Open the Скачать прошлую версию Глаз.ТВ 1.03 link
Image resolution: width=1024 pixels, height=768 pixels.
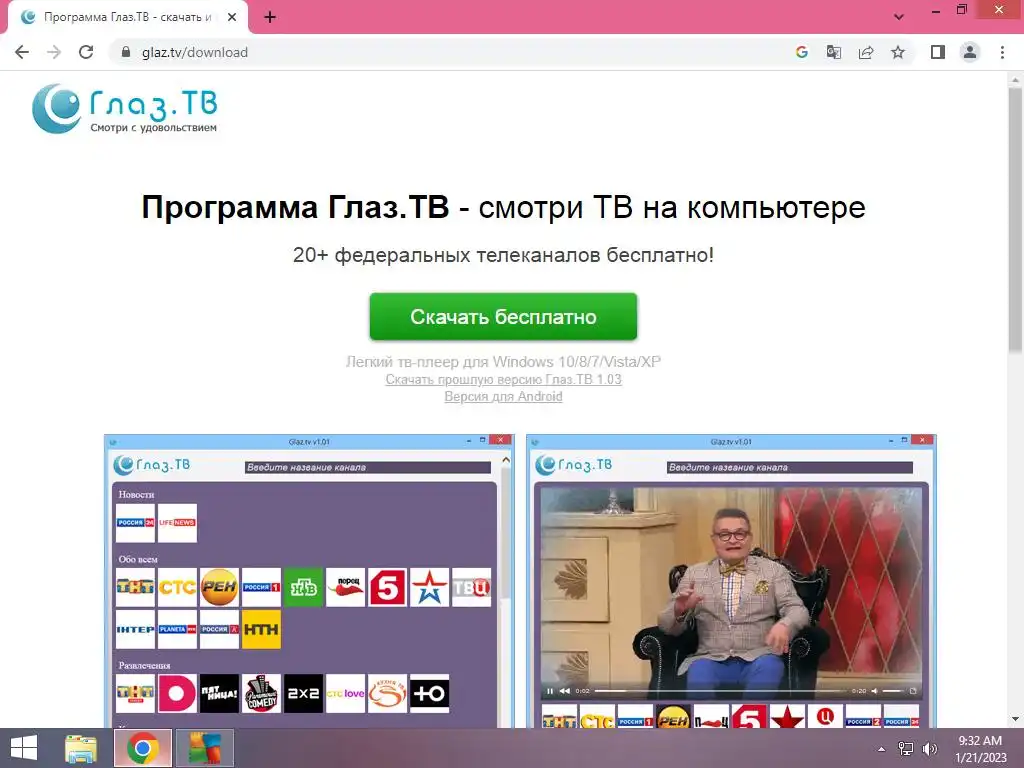pyautogui.click(x=503, y=379)
